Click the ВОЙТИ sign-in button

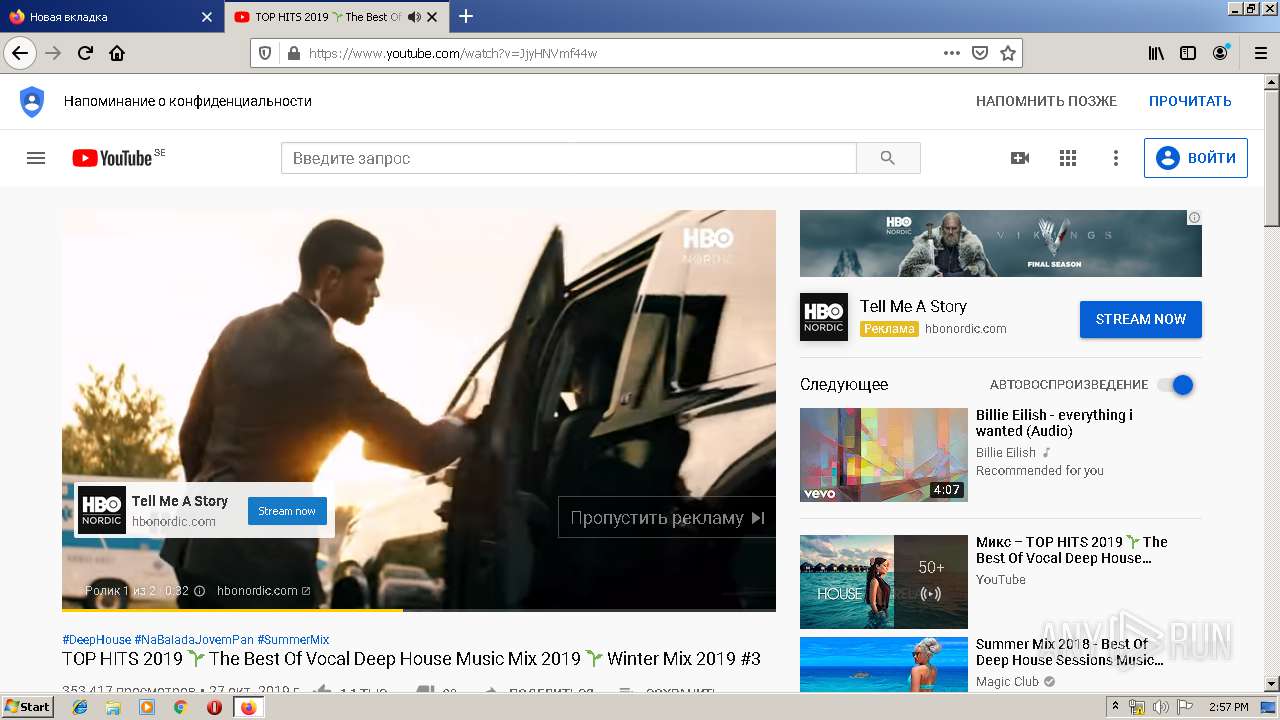click(x=1196, y=158)
